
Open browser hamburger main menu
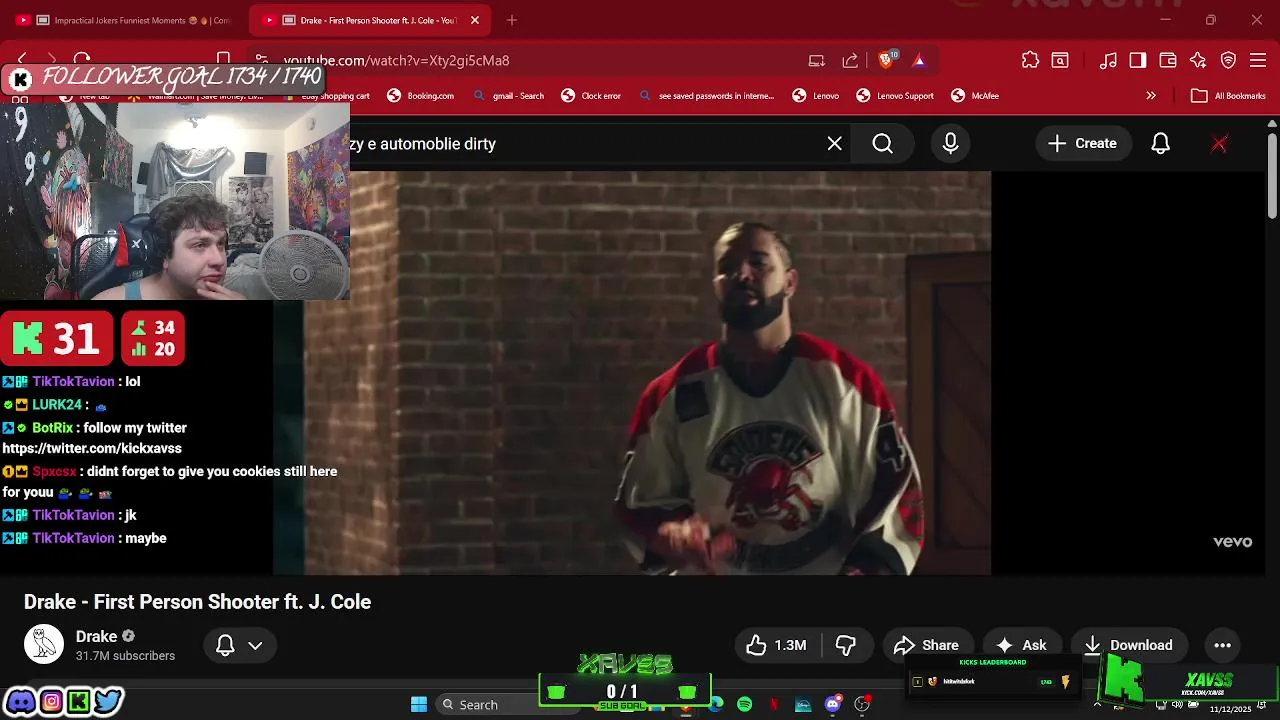[x=1259, y=61]
